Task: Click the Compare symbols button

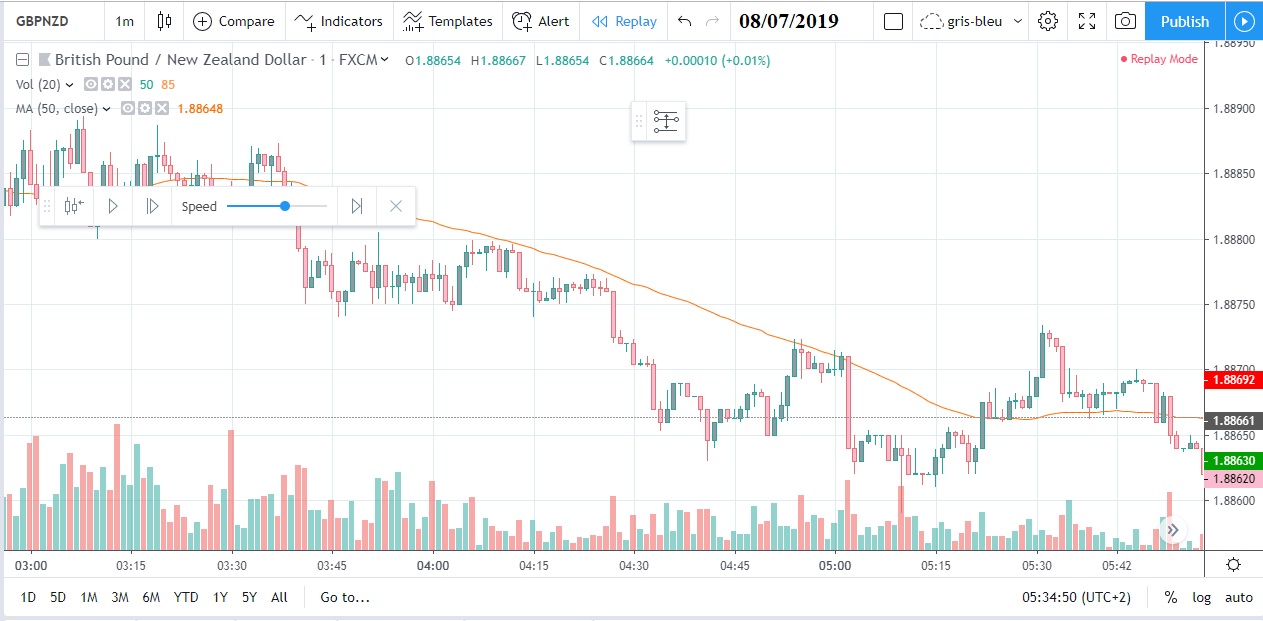Action: coord(234,21)
